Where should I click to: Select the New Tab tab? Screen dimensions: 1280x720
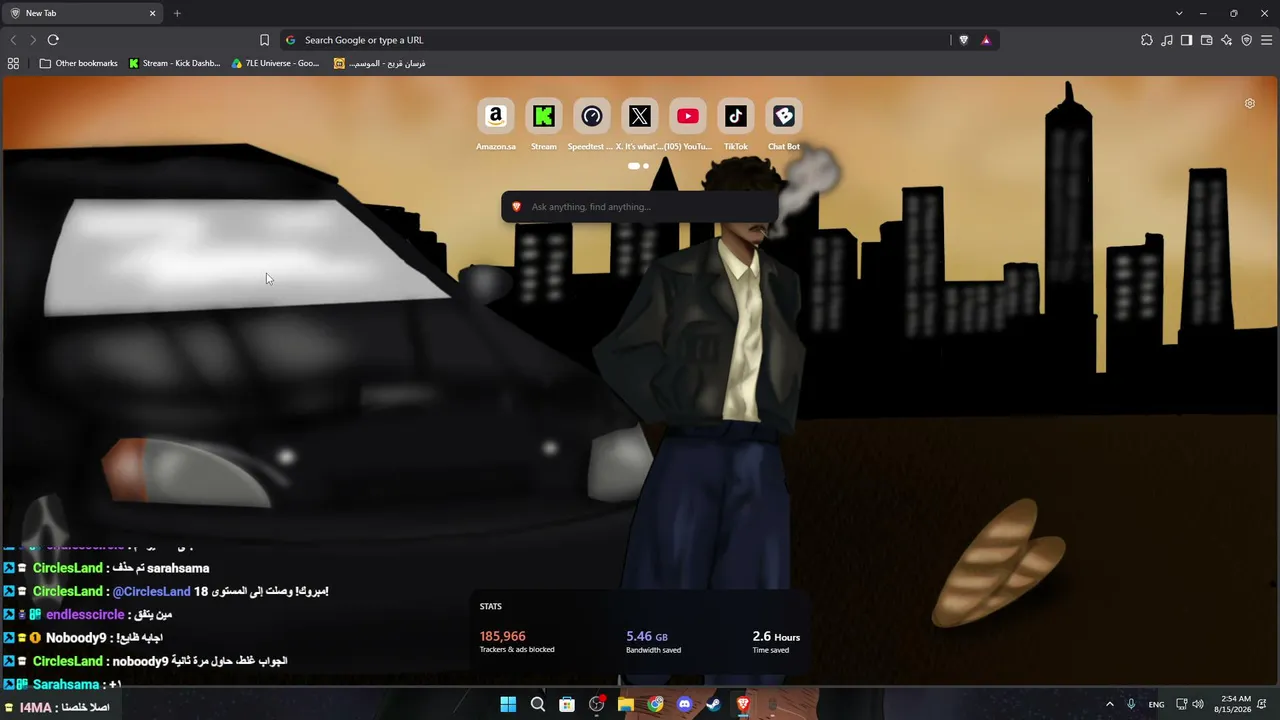coord(83,13)
